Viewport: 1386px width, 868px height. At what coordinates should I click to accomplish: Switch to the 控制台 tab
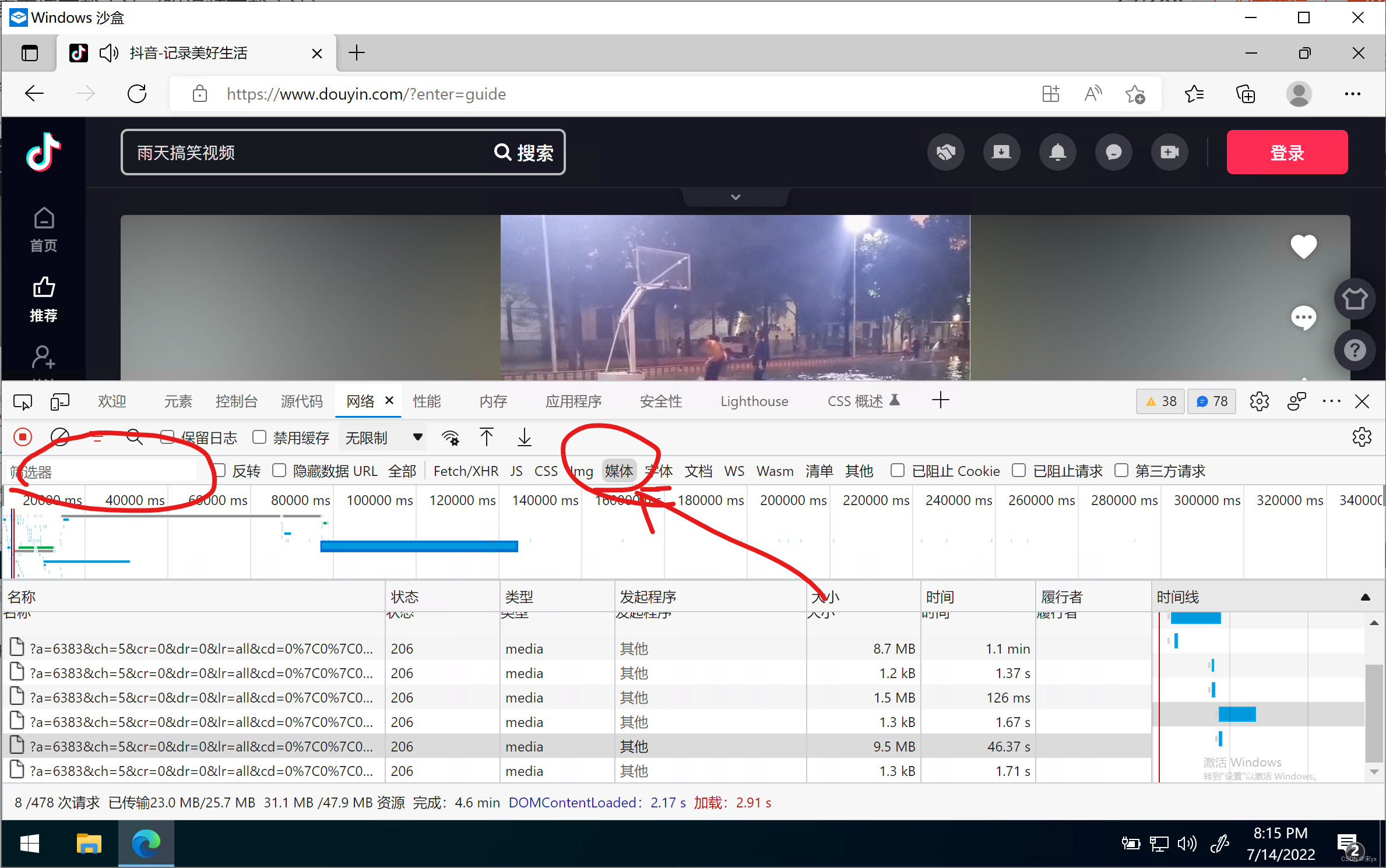[x=236, y=401]
